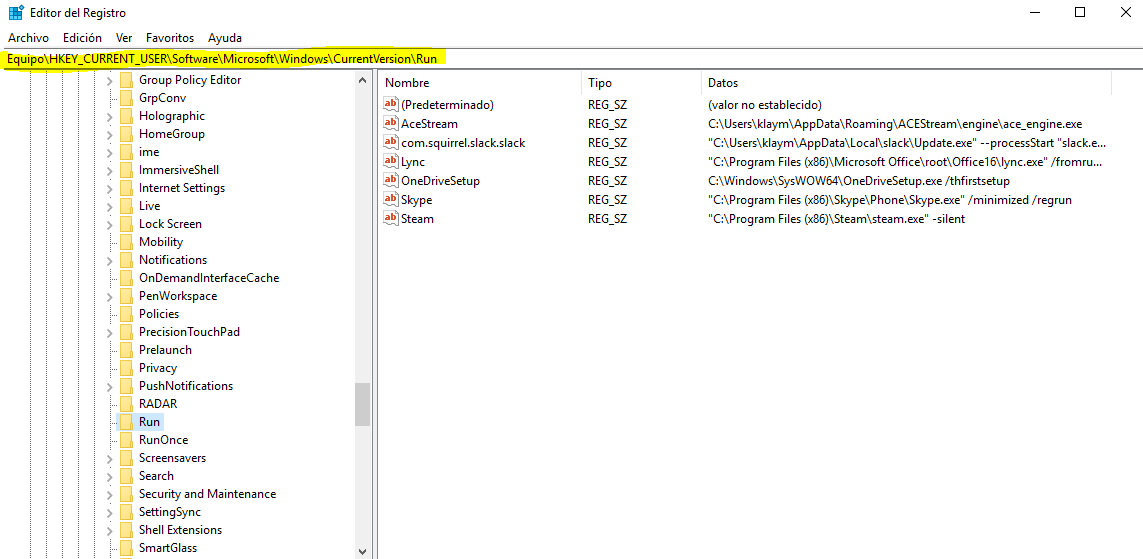Click the Run folder icon
Image resolution: width=1143 pixels, height=559 pixels.
click(126, 422)
